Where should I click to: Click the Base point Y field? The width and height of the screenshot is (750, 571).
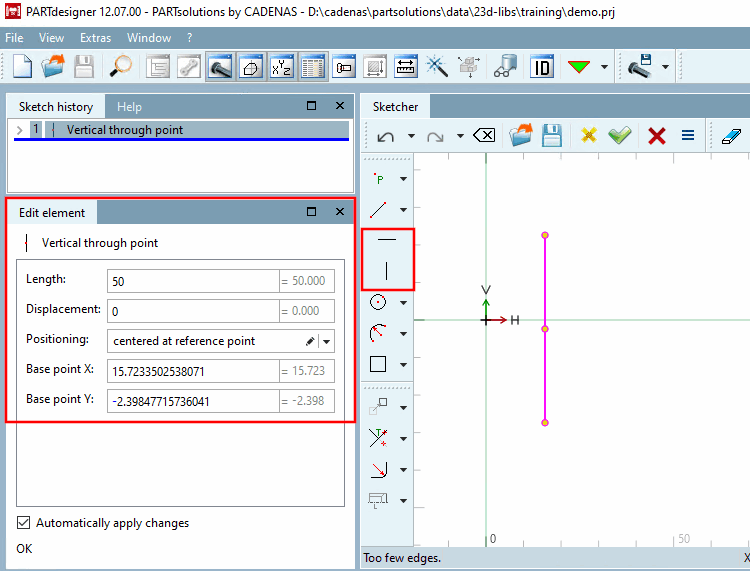point(193,401)
